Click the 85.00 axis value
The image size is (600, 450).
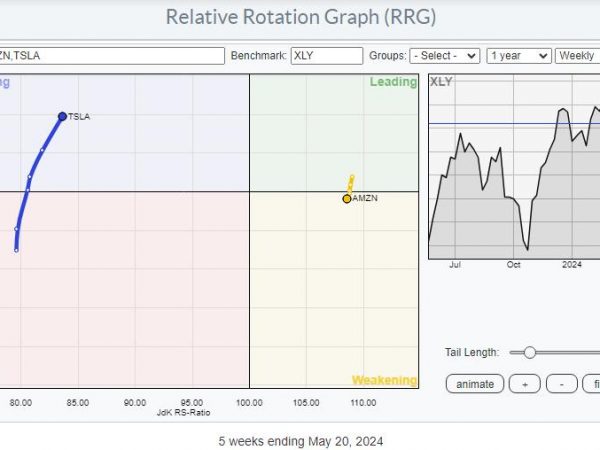pos(78,403)
